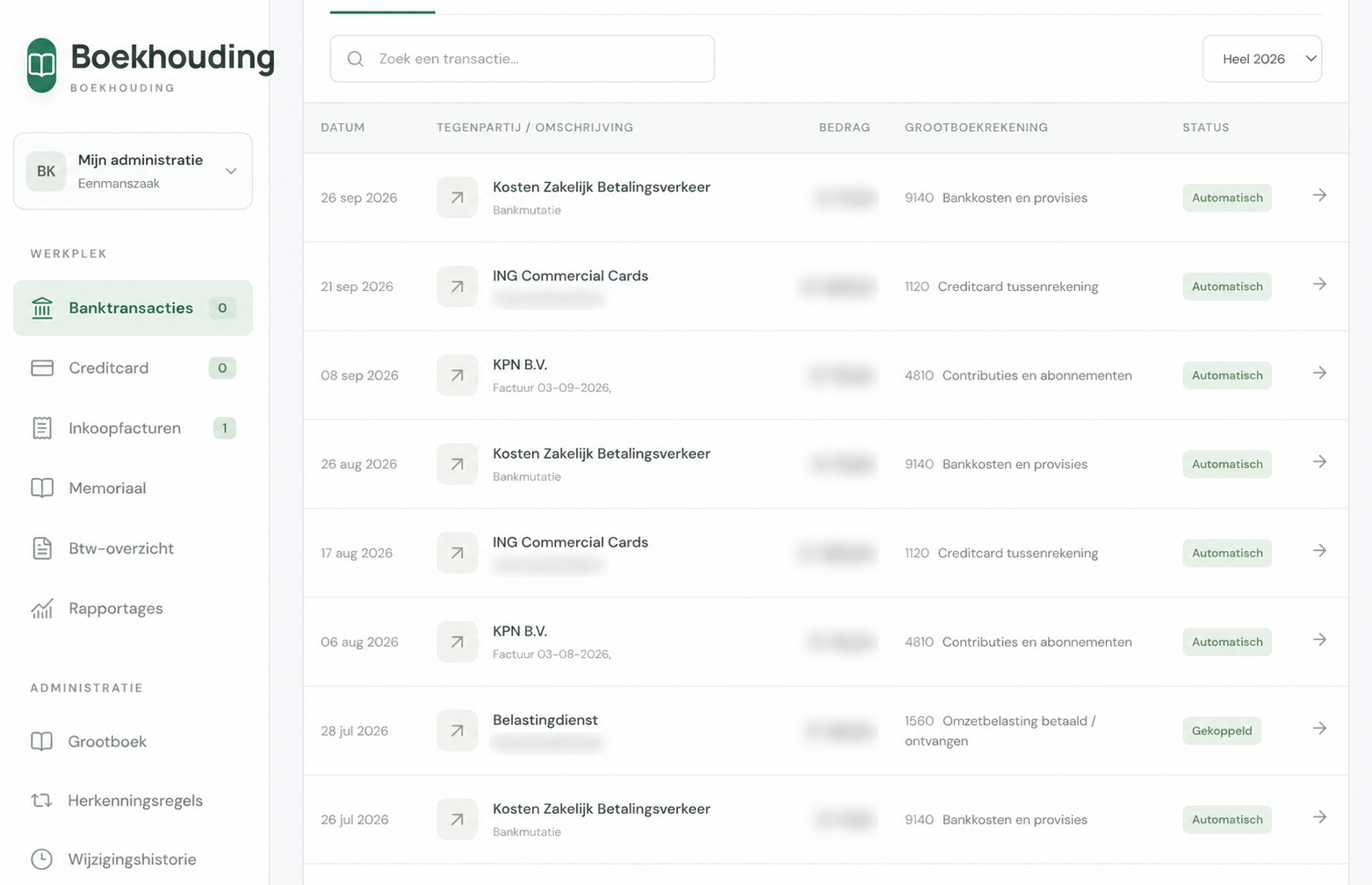Open Inkoopfacturen receipt icon
The height and width of the screenshot is (885, 1372).
42,428
